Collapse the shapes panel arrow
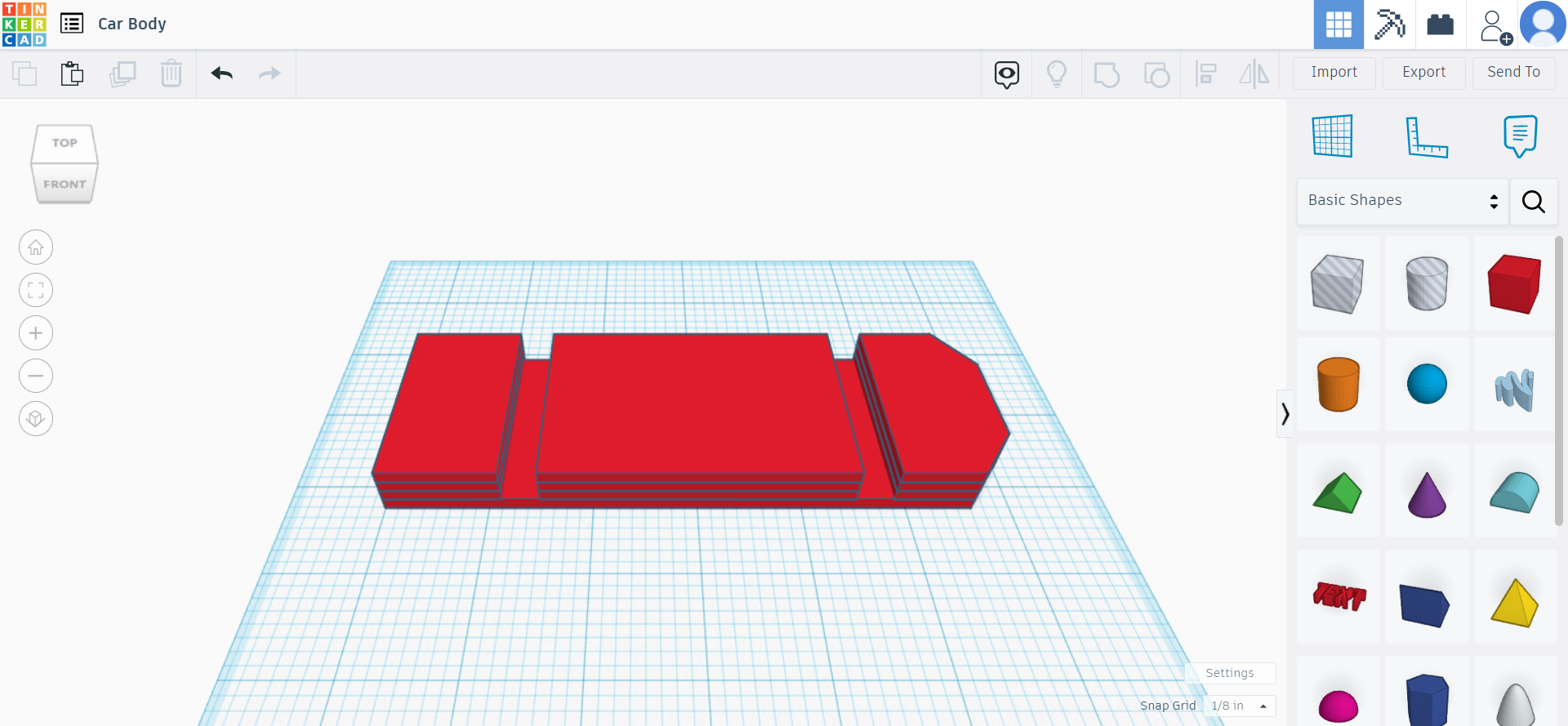This screenshot has height=726, width=1568. tap(1285, 413)
